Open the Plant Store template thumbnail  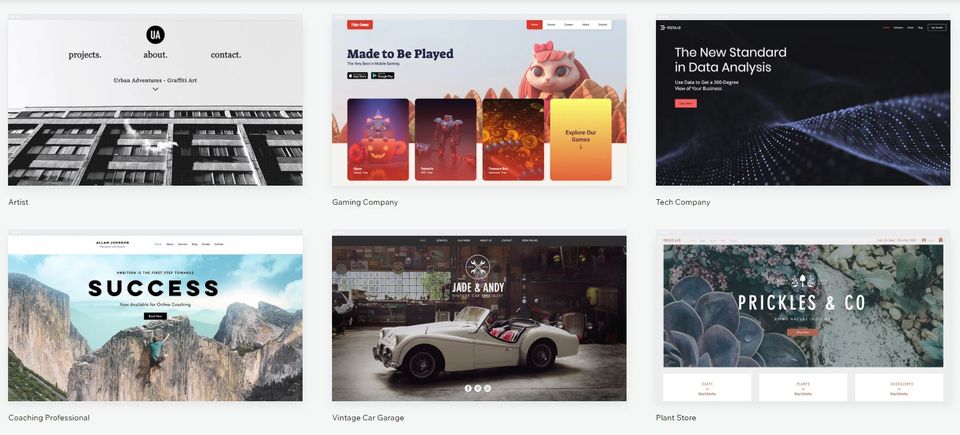coord(803,316)
